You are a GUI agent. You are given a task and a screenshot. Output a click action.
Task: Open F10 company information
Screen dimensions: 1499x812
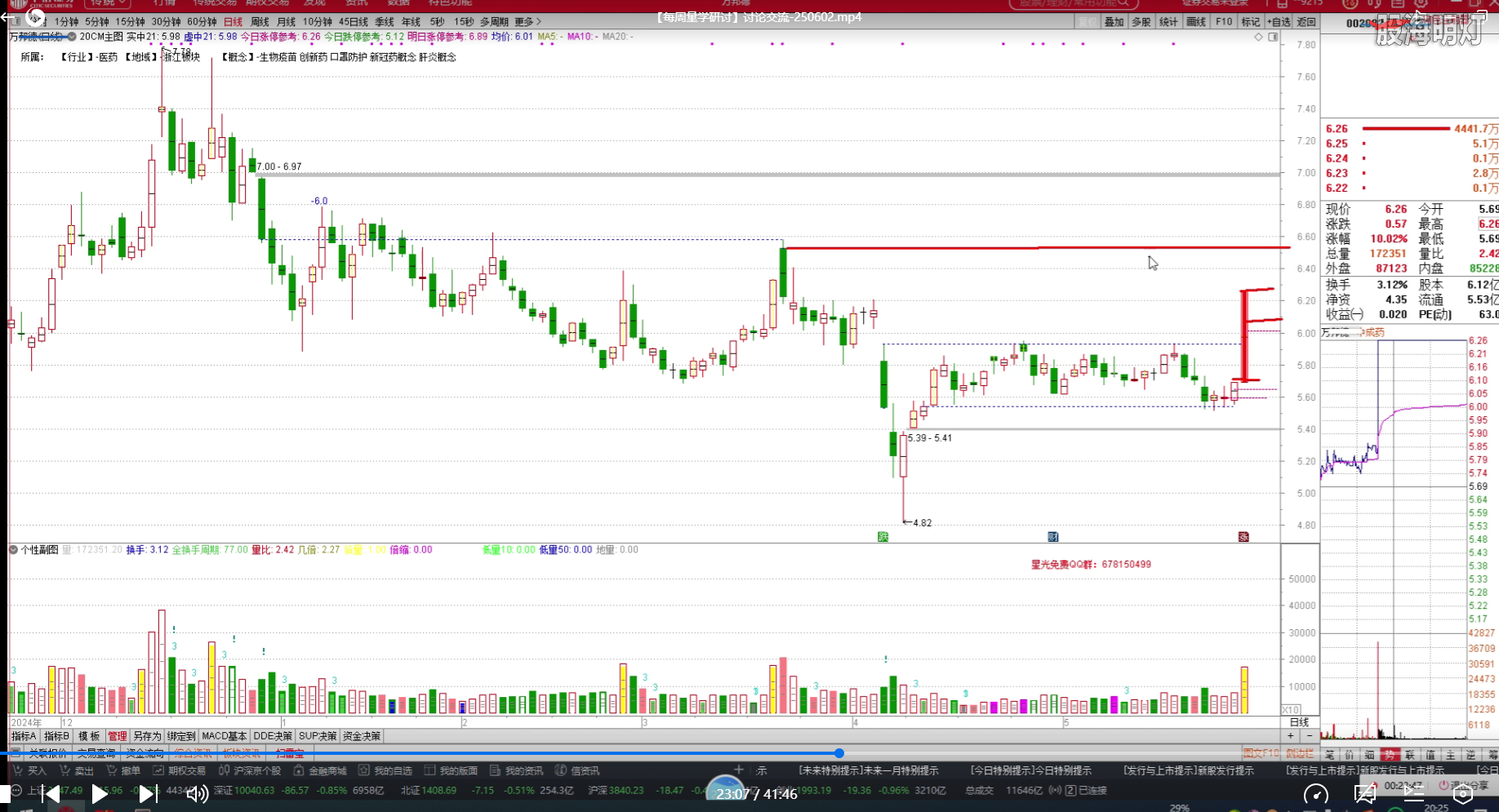pyautogui.click(x=1224, y=22)
